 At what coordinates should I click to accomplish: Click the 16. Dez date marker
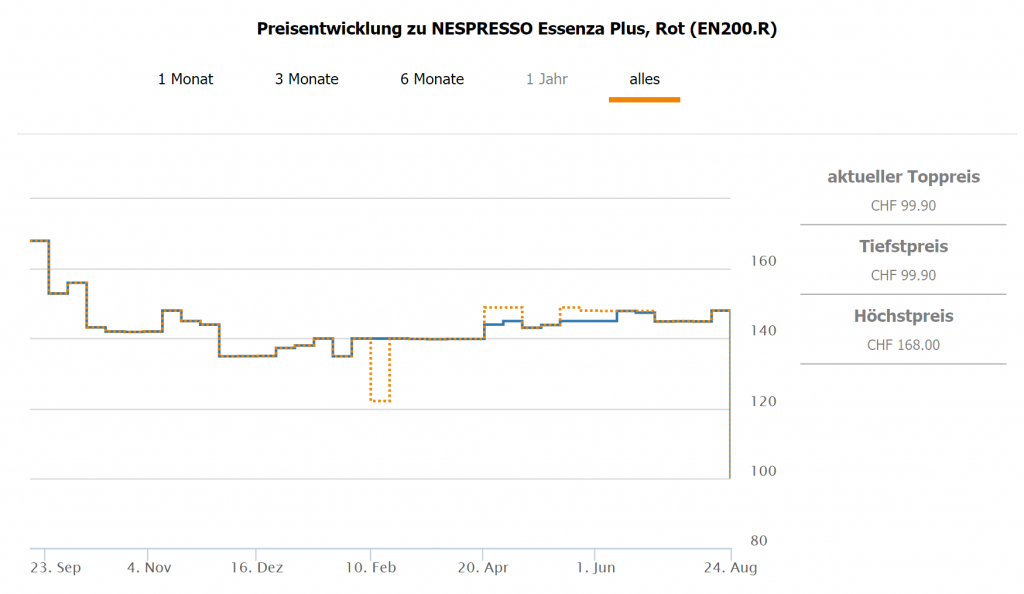[256, 568]
